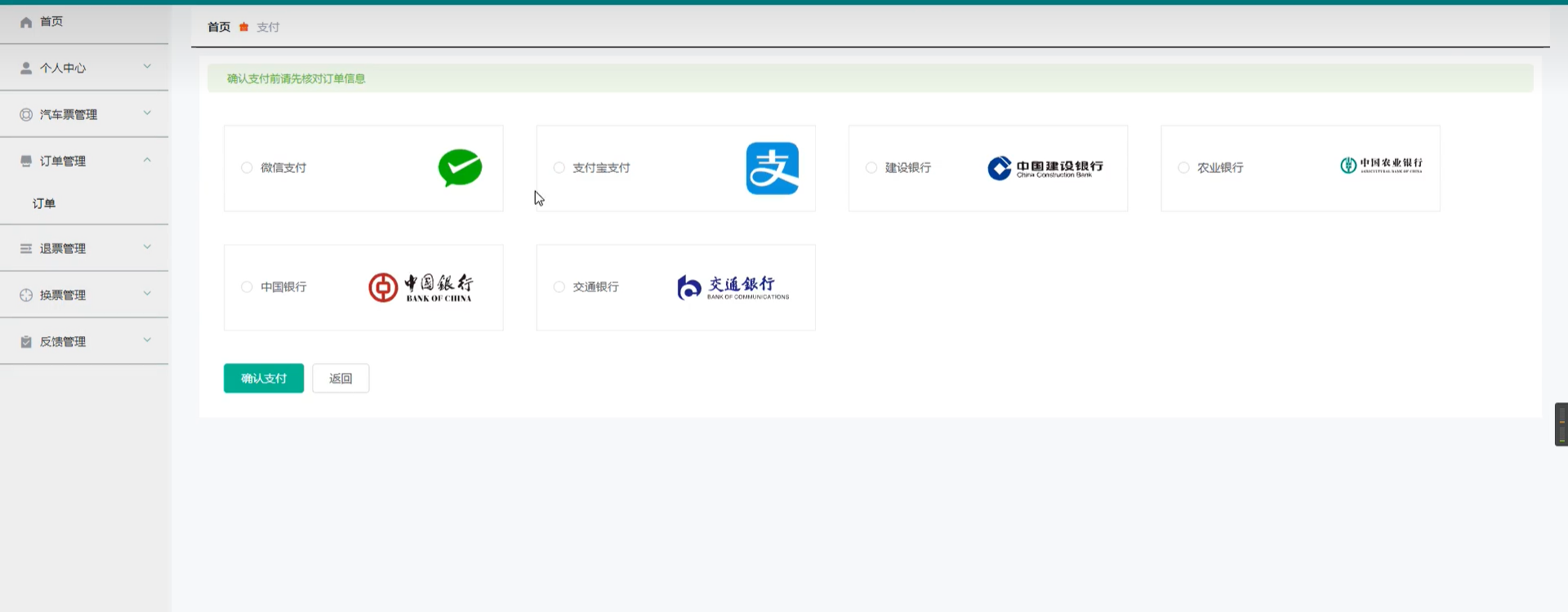
Task: Click the 确认支付 button
Action: click(264, 379)
